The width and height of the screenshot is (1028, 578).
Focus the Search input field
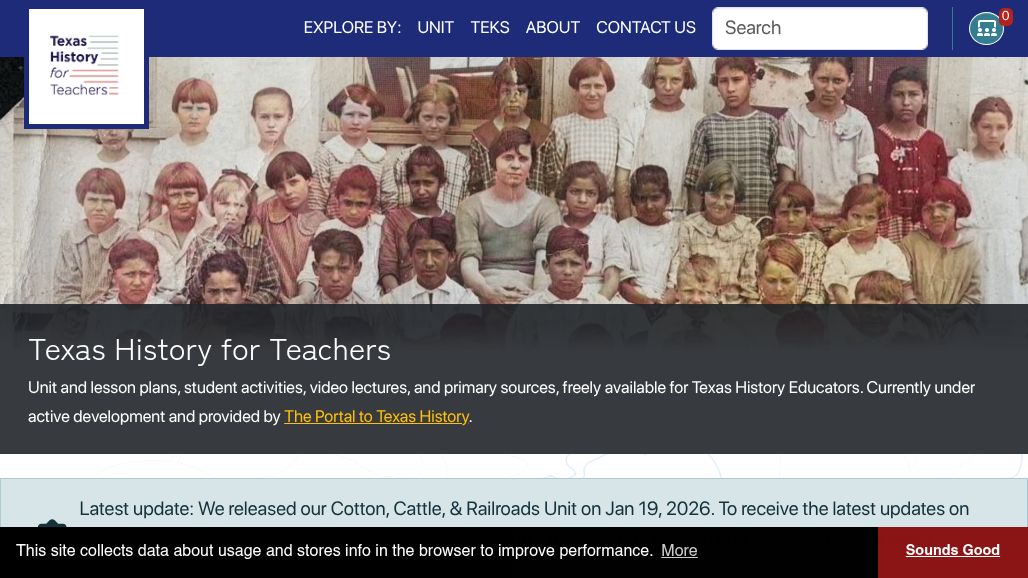(820, 28)
